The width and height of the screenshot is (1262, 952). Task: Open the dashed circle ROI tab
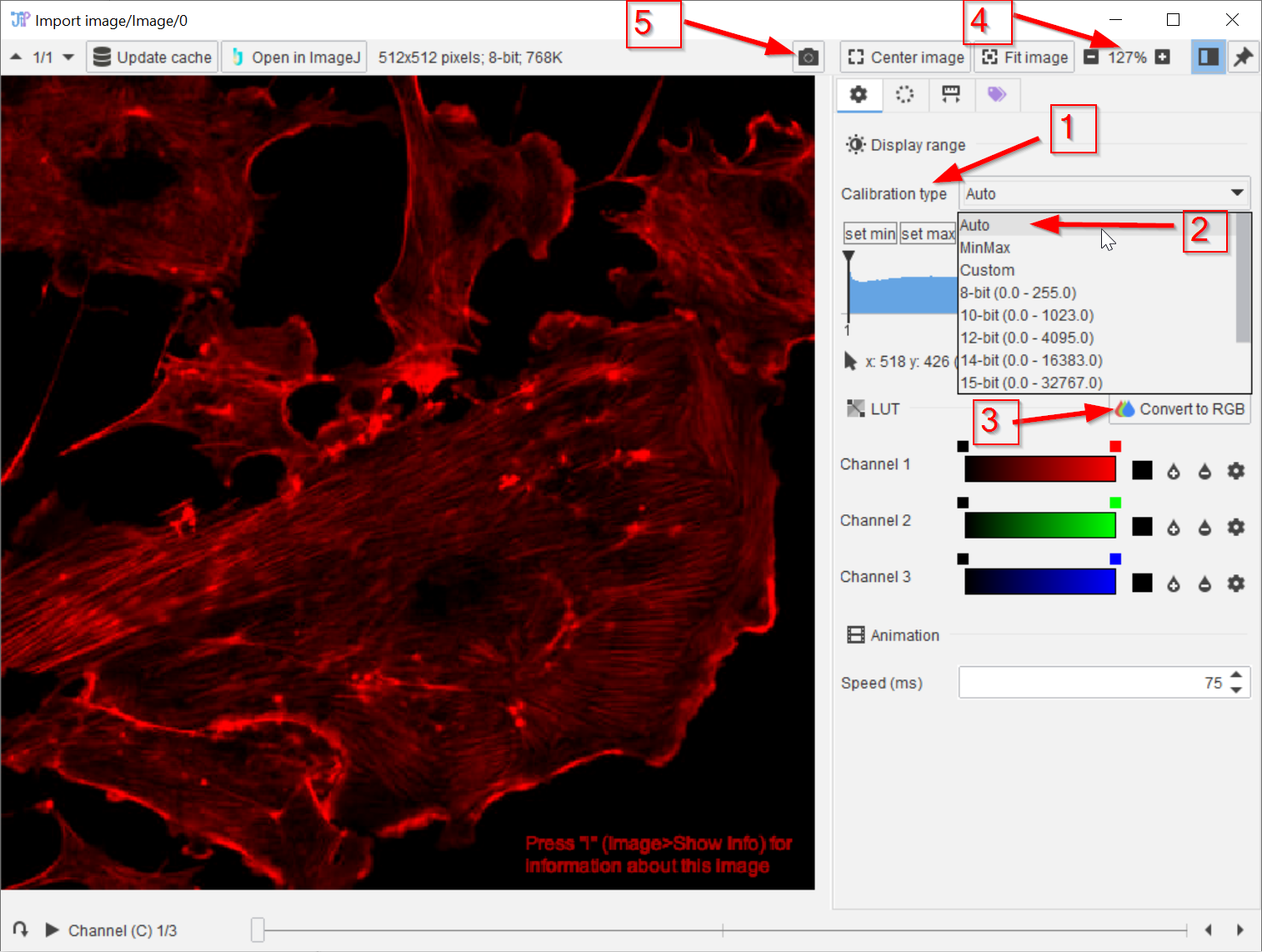point(904,94)
